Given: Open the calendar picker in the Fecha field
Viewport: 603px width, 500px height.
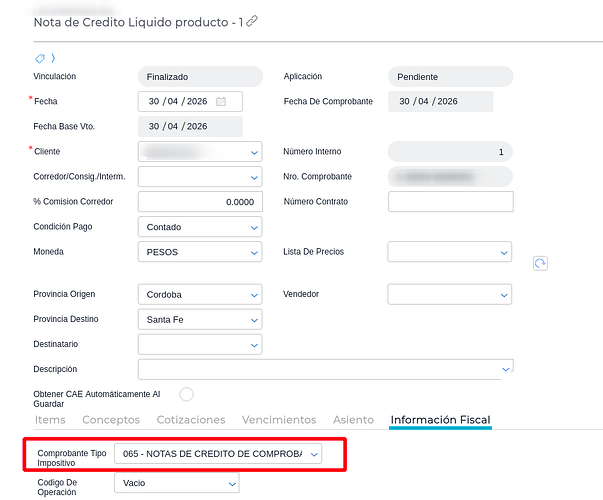Looking at the screenshot, I should pos(221,102).
